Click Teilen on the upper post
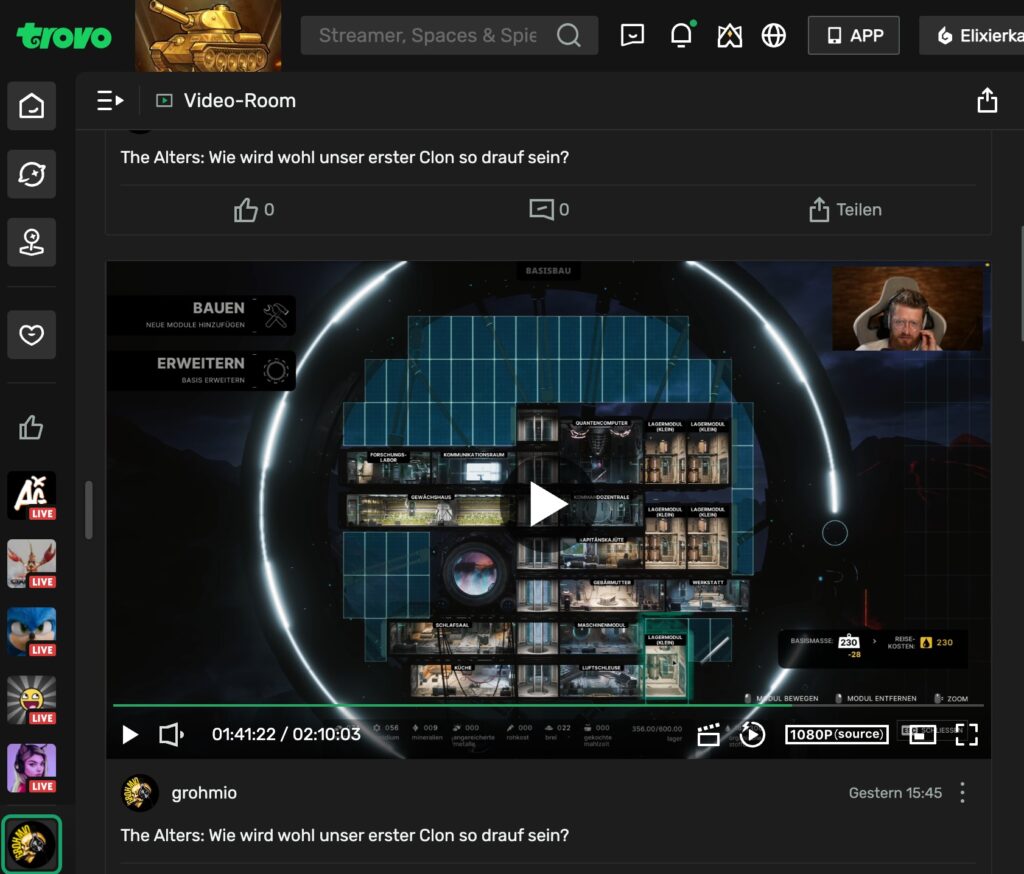Viewport: 1024px width, 874px height. click(x=846, y=210)
